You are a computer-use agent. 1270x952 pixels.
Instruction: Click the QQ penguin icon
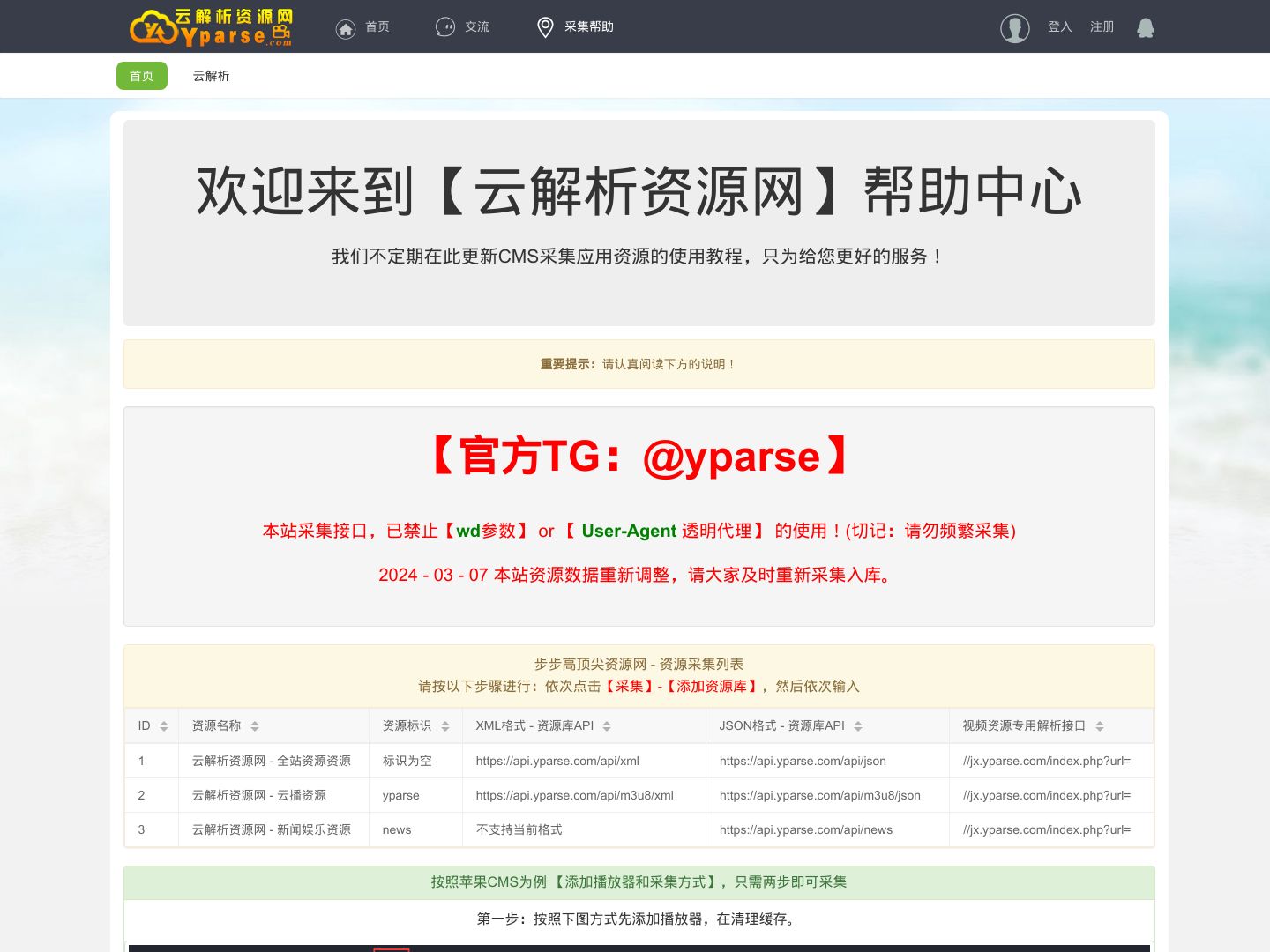click(x=1146, y=27)
